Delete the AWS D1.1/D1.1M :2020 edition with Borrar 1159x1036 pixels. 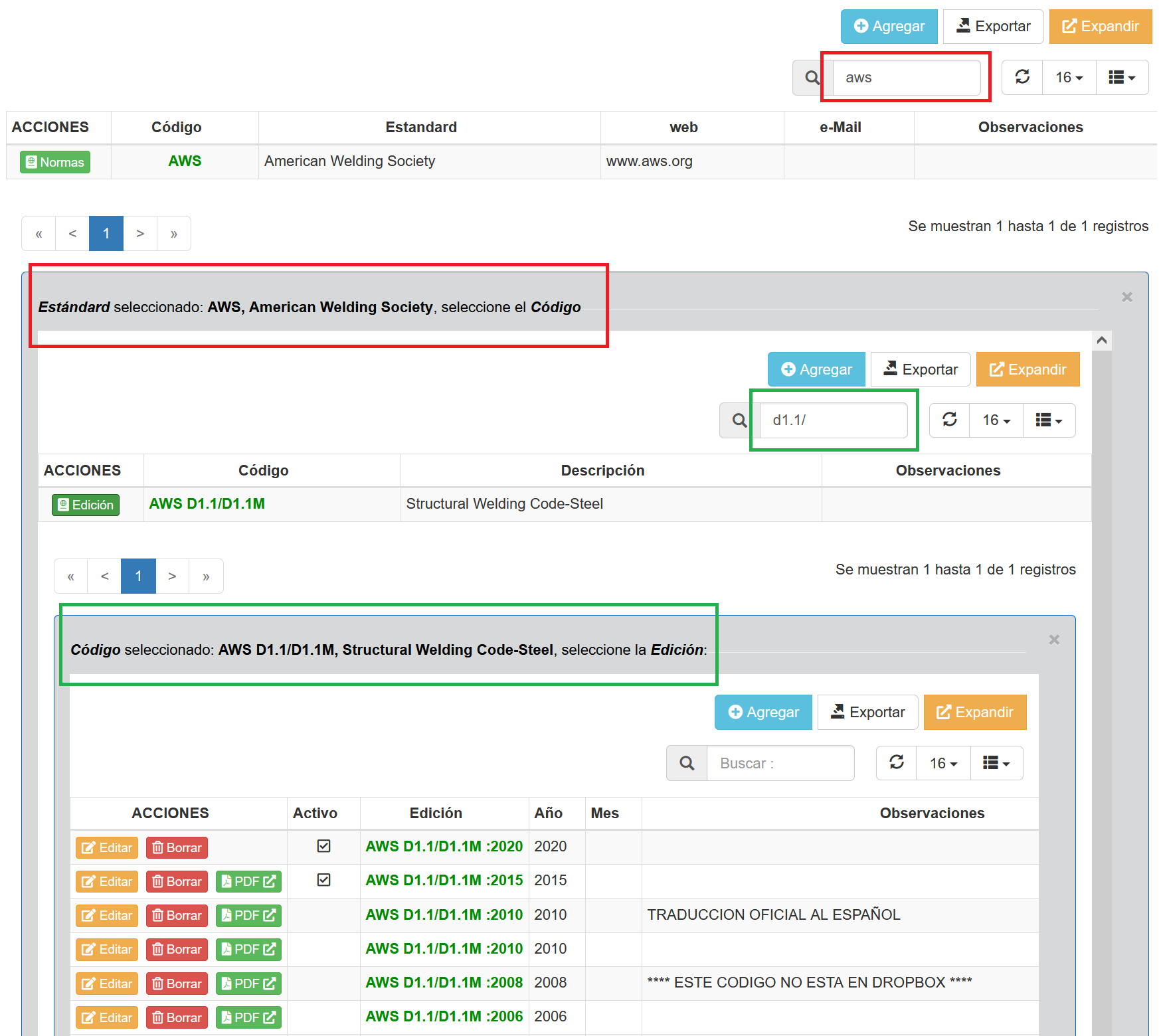[x=177, y=847]
